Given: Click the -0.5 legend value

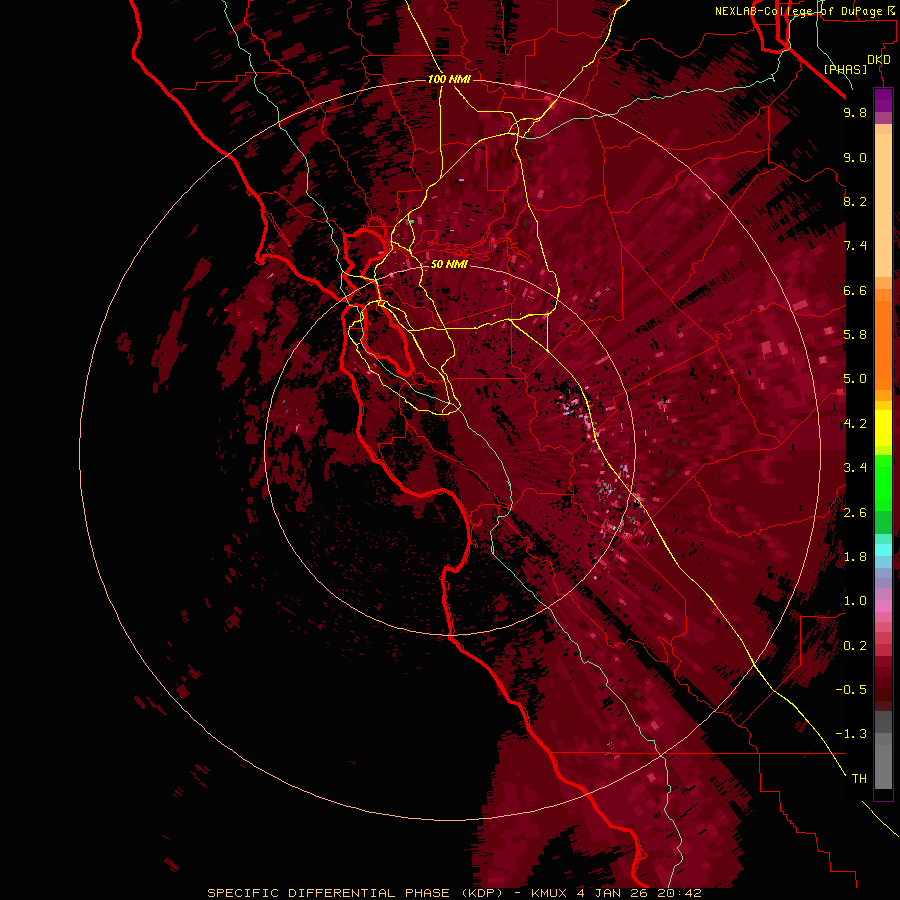Looking at the screenshot, I should (851, 690).
